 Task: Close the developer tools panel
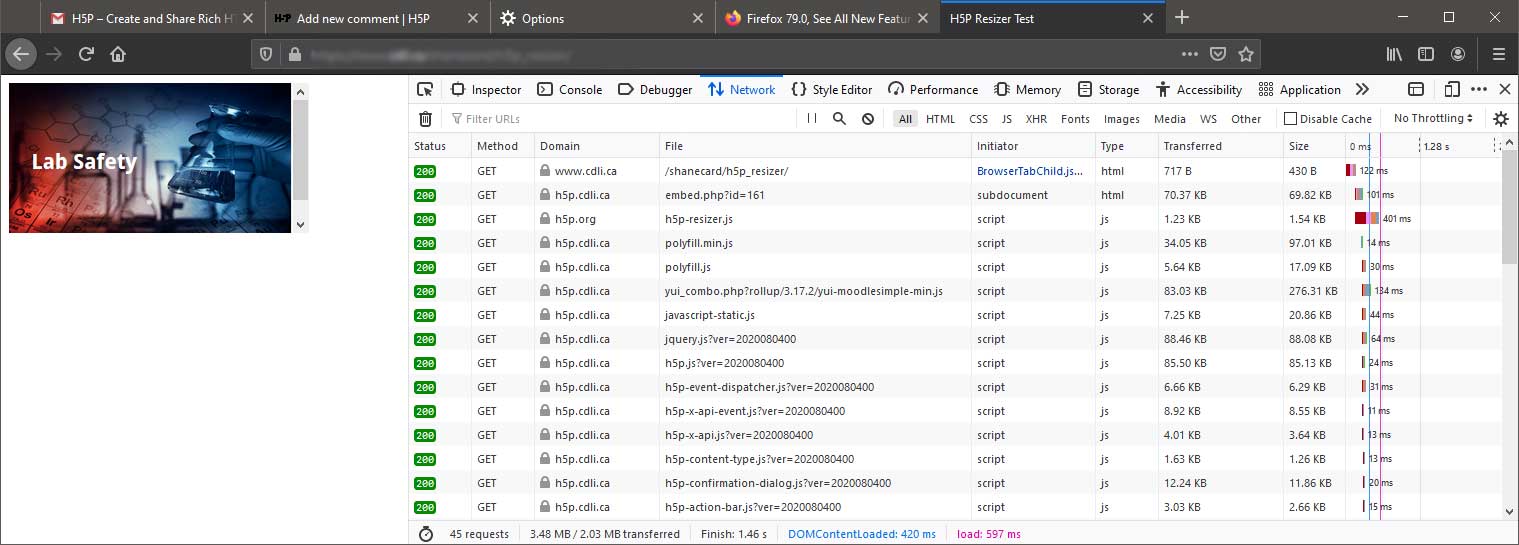(x=1505, y=89)
